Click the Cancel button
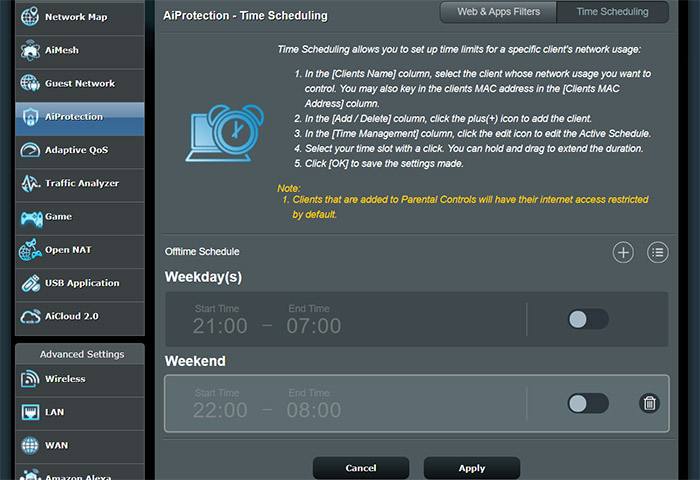700x480 pixels. [361, 468]
